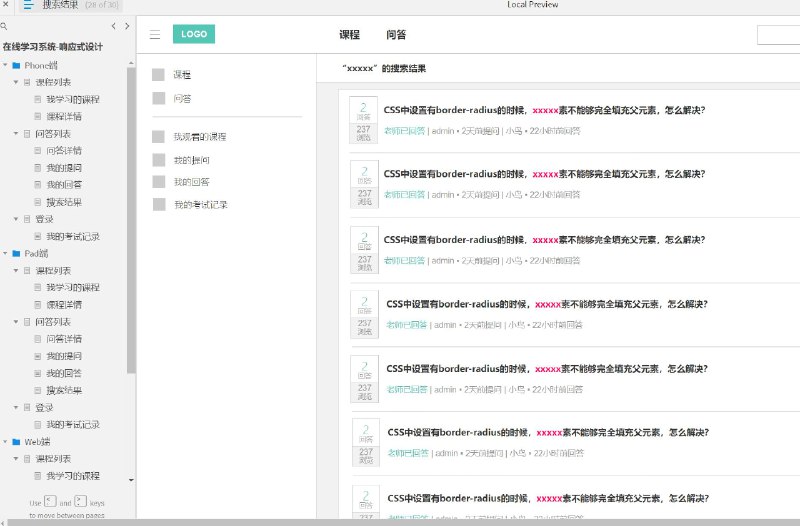
Task: Click the sitemap scrollbar down arrow
Action: tap(131, 480)
